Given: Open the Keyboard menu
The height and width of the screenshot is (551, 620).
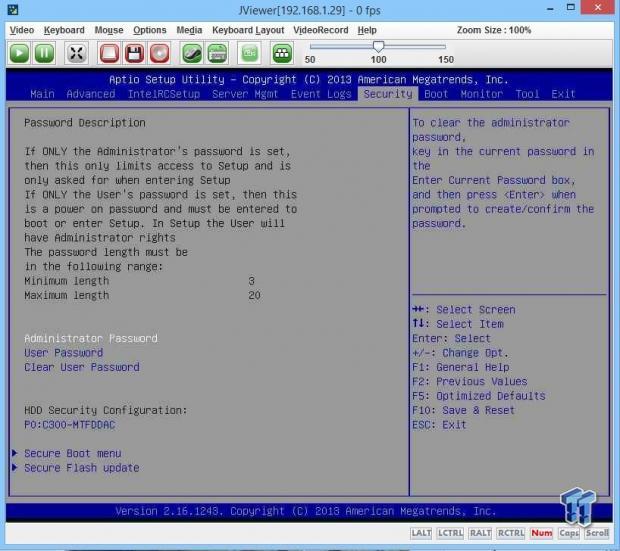Looking at the screenshot, I should (64, 30).
